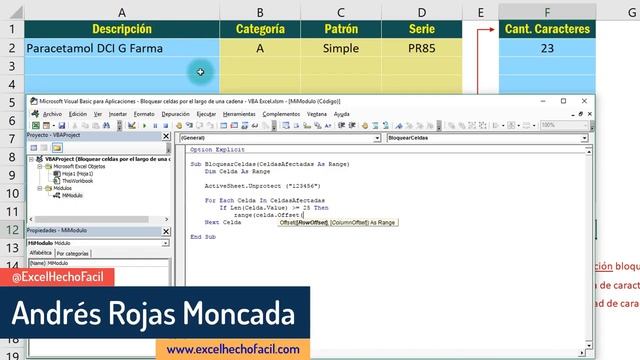
Task: Switch to the Alfabética properties tab
Action: pyautogui.click(x=40, y=253)
